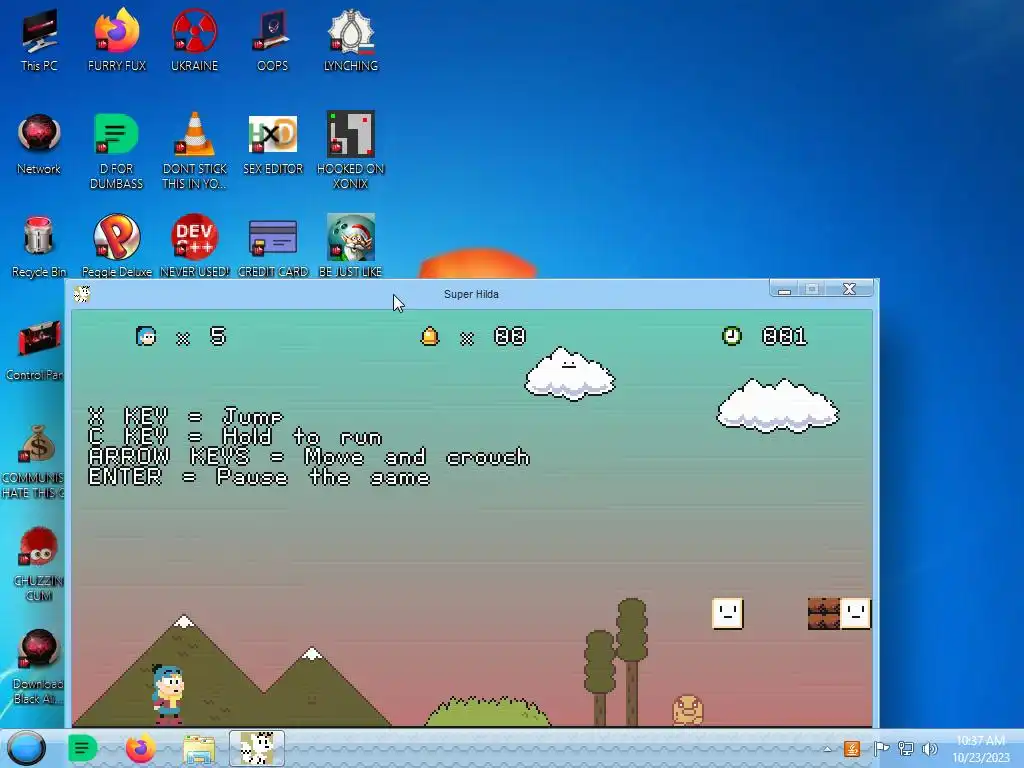Select the CHUZZIN desktop shortcut
Image resolution: width=1024 pixels, height=768 pixels.
click(x=39, y=564)
